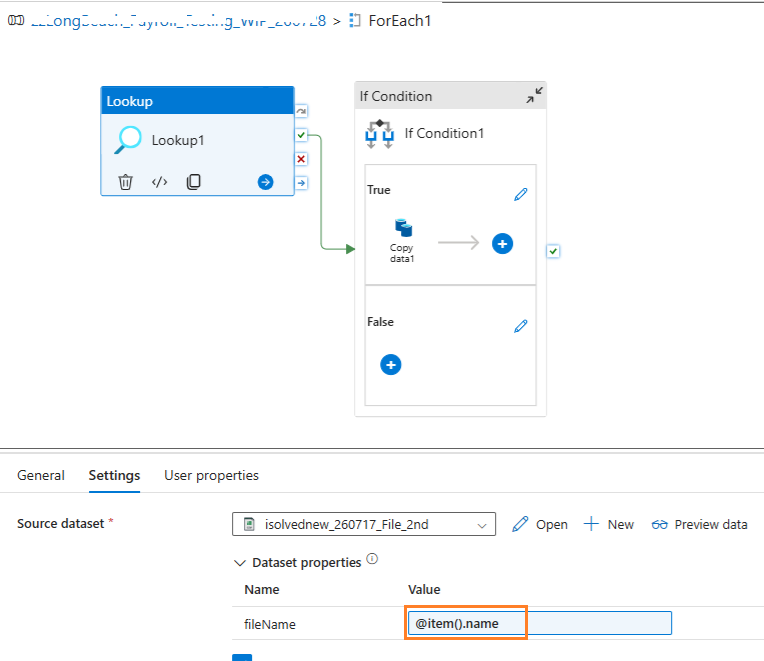Open the selected dataset for editing

point(540,524)
